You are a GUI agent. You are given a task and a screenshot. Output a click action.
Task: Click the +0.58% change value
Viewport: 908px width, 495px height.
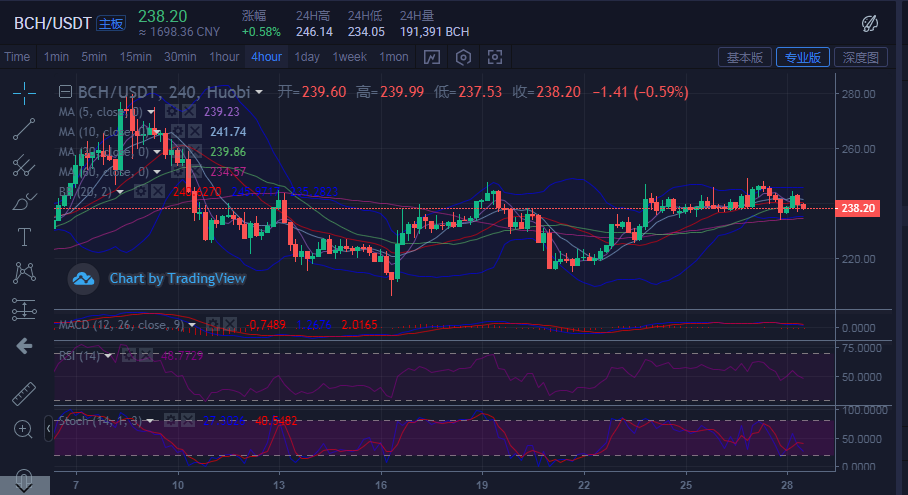click(261, 32)
